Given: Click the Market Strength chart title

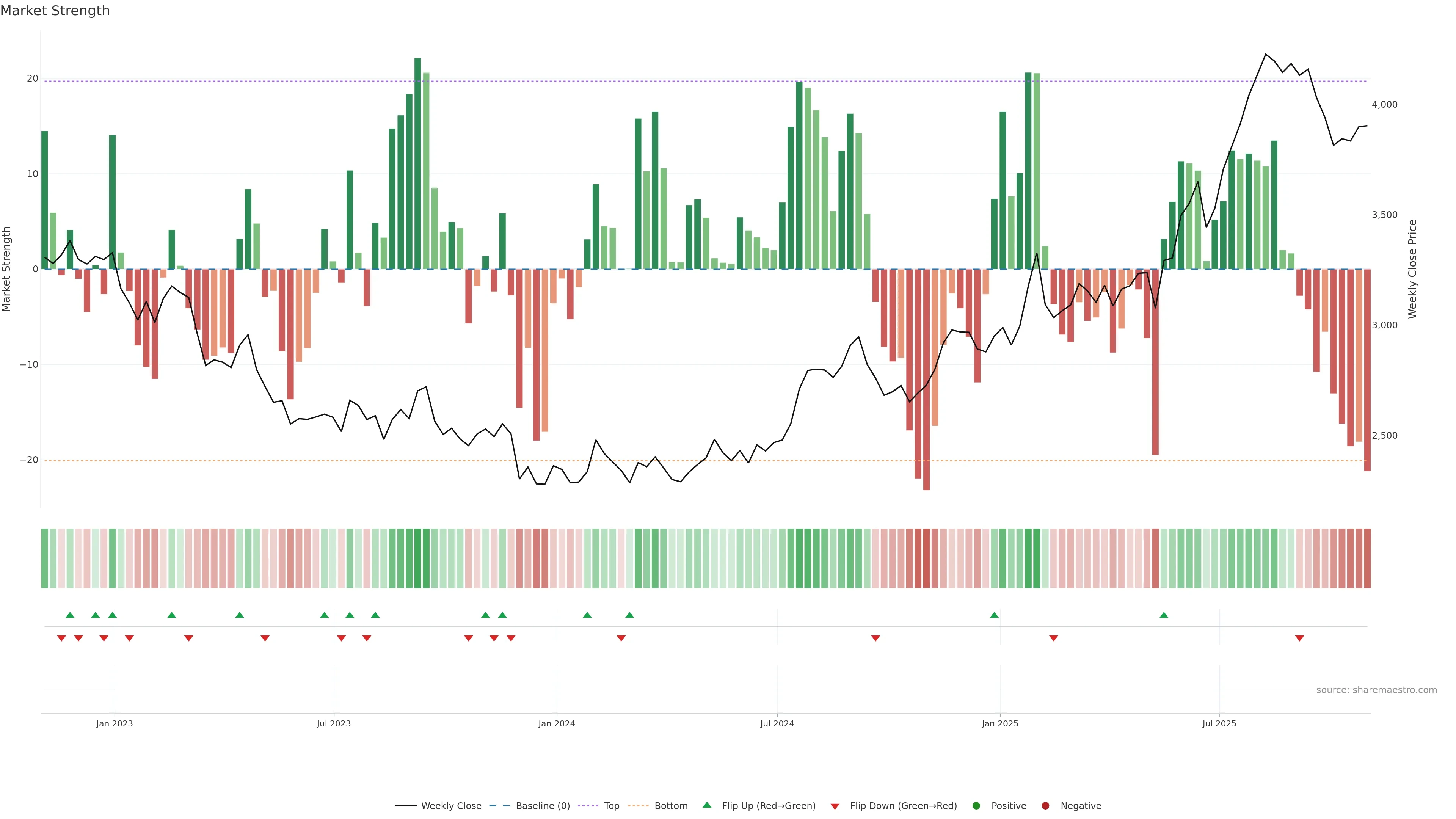Looking at the screenshot, I should pyautogui.click(x=55, y=11).
